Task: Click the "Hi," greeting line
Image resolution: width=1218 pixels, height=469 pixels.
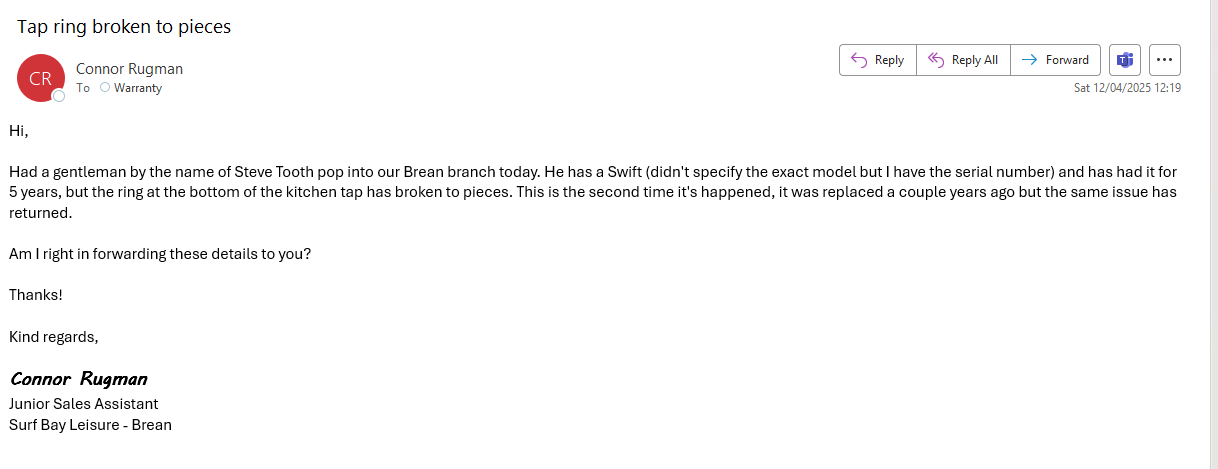Action: pos(19,131)
